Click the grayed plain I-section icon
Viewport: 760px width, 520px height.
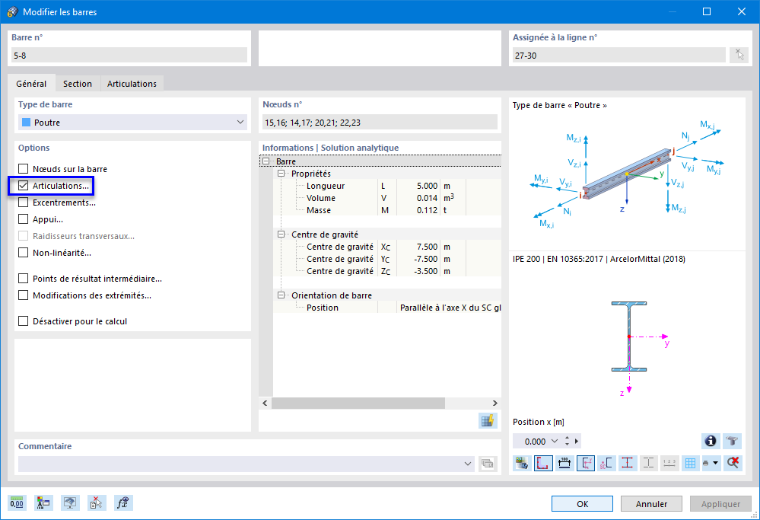pos(648,463)
